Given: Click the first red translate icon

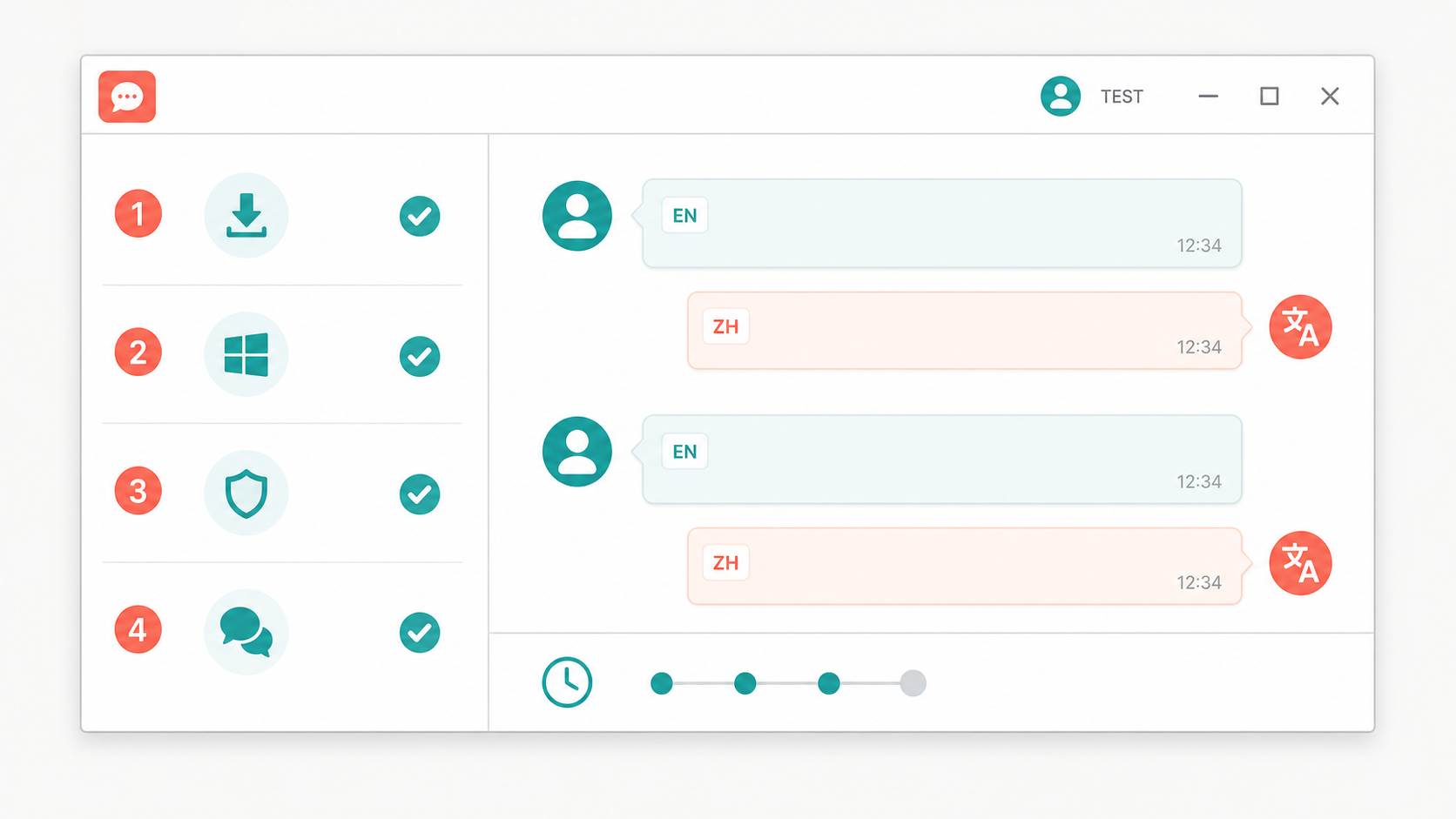Looking at the screenshot, I should click(x=1300, y=327).
